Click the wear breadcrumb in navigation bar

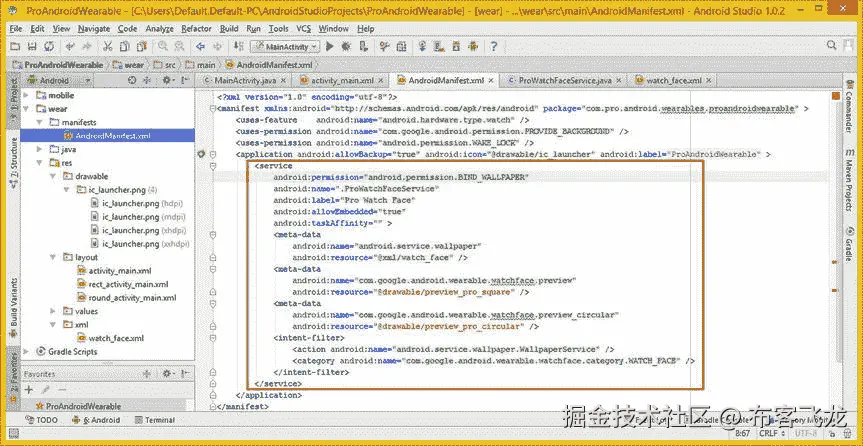128,64
